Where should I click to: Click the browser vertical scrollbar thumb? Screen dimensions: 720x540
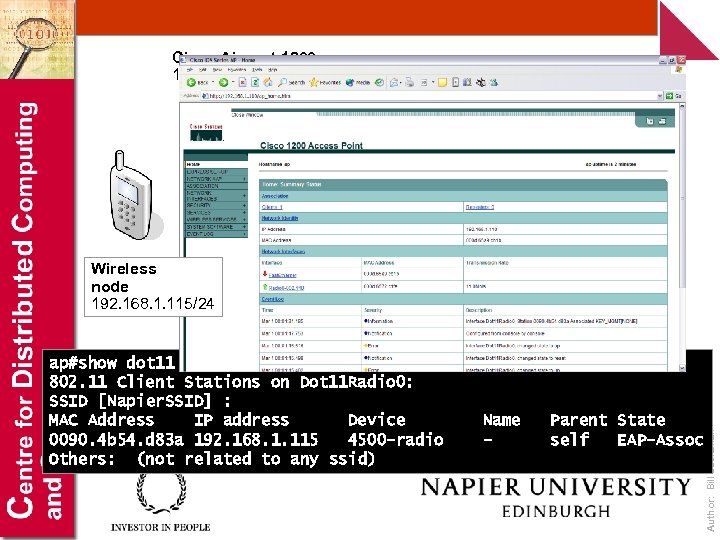coord(682,197)
